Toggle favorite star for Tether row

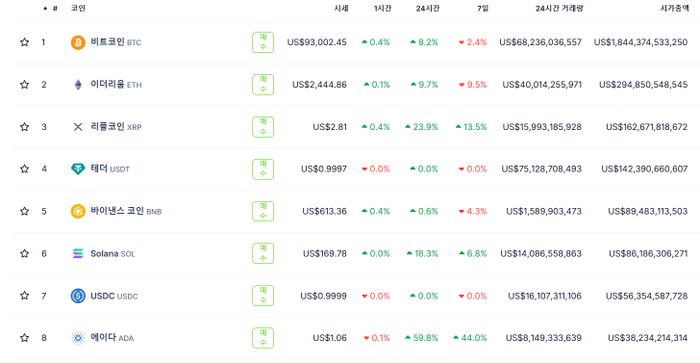[x=25, y=168]
